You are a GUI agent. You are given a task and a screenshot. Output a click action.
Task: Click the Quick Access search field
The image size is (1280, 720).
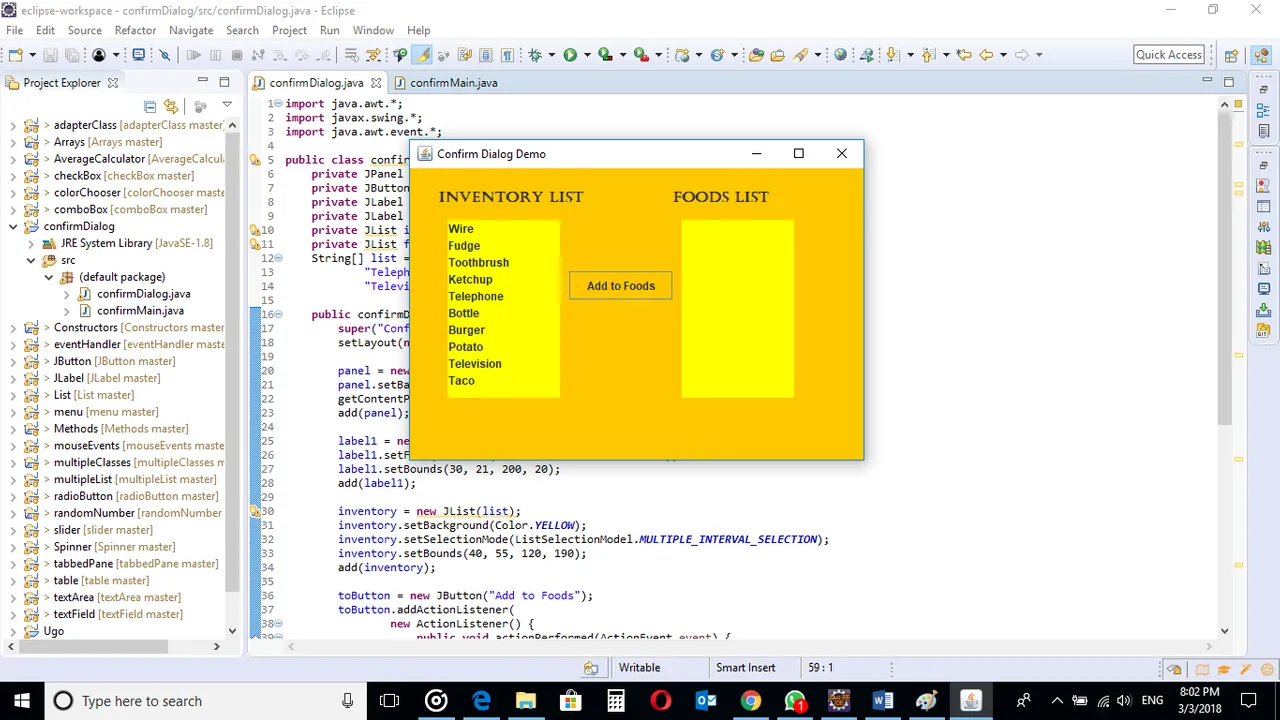1169,55
